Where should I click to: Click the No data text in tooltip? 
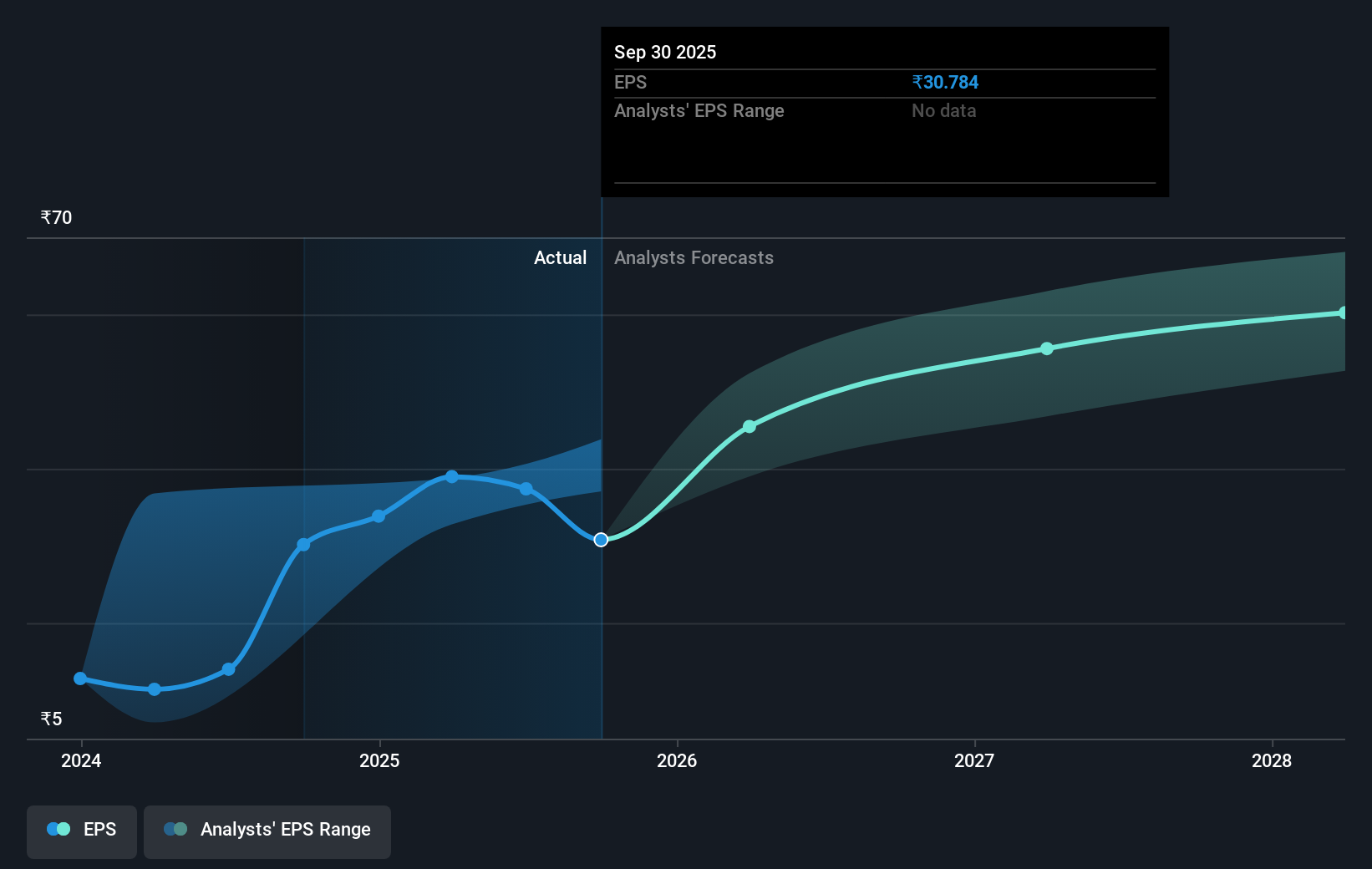pos(943,110)
